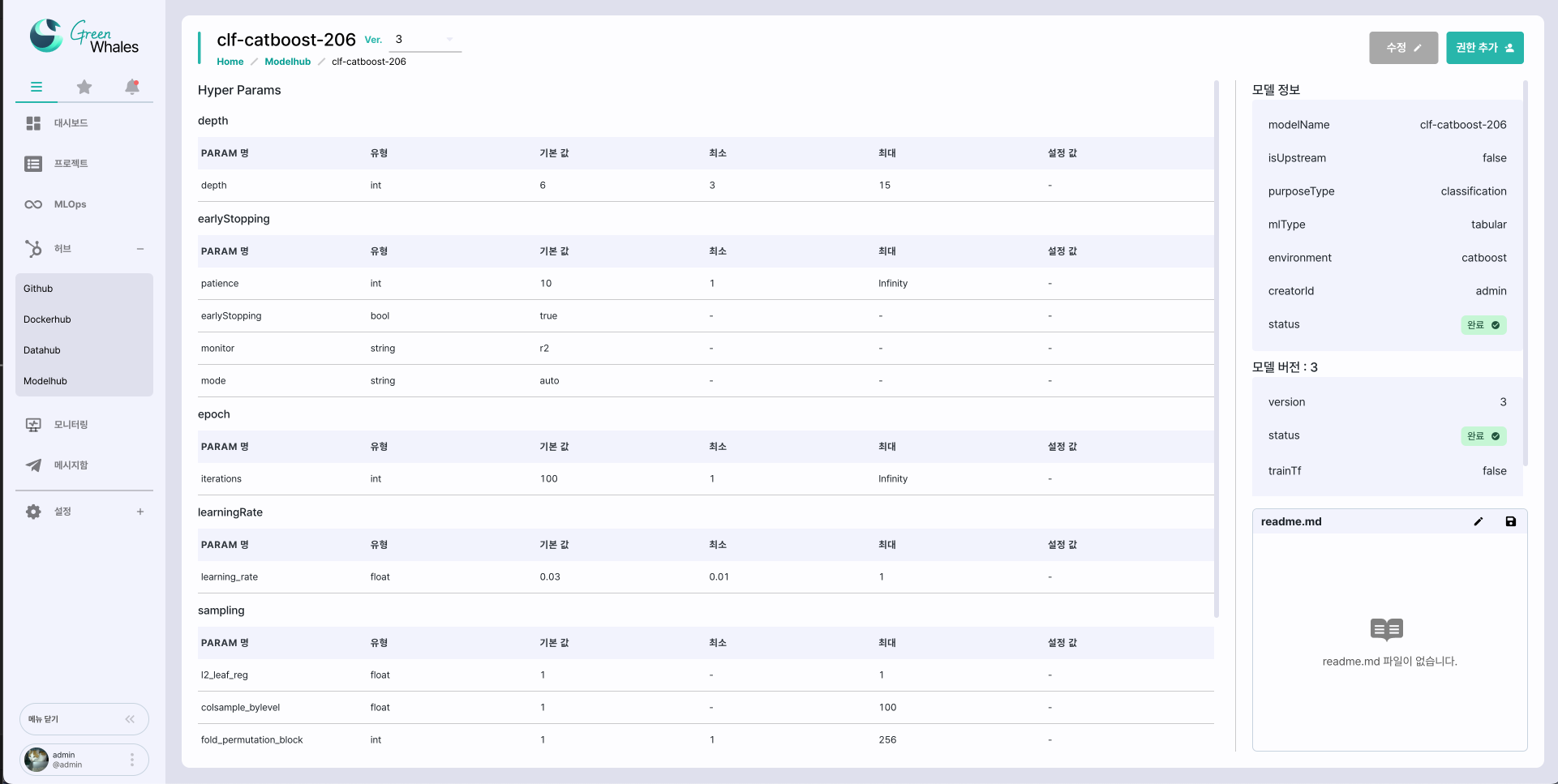
Task: Open the version selector dropdown
Action: [425, 40]
